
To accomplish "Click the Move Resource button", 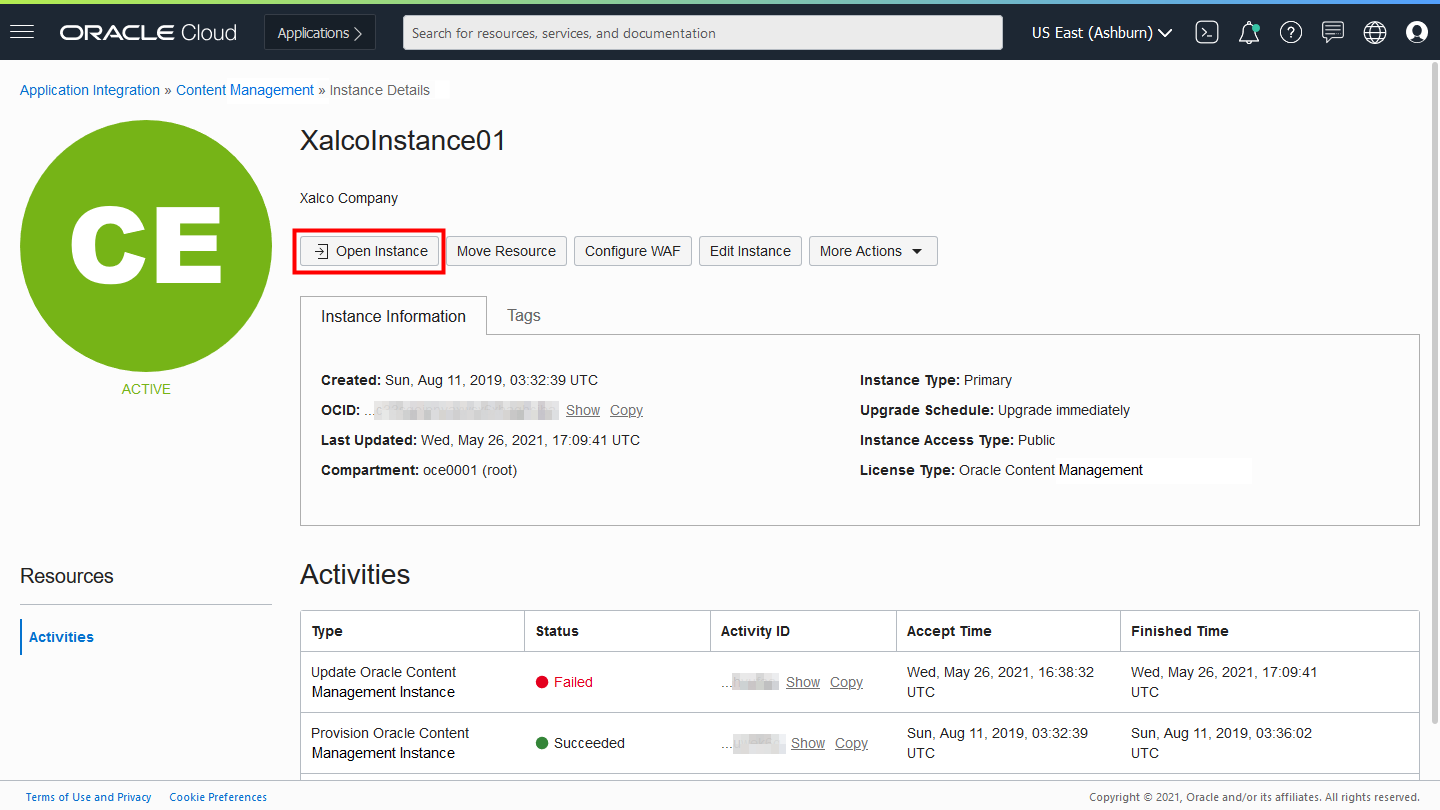I will 506,251.
